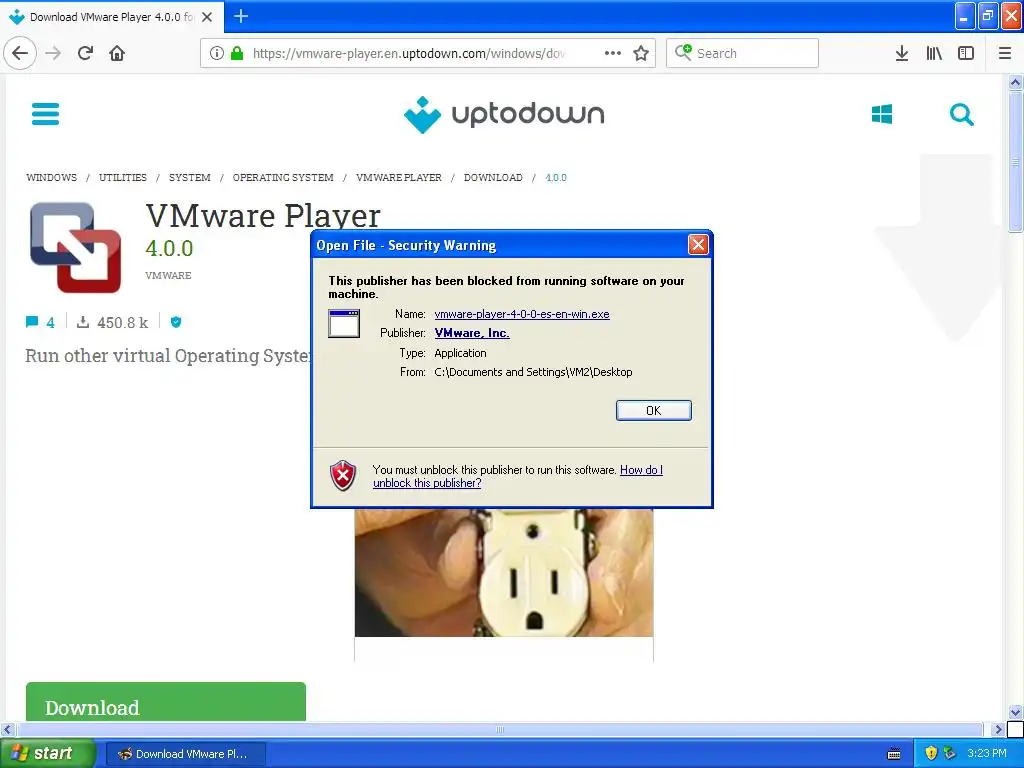The width and height of the screenshot is (1024, 768).
Task: Click the VMware Player app icon
Action: coord(75,248)
